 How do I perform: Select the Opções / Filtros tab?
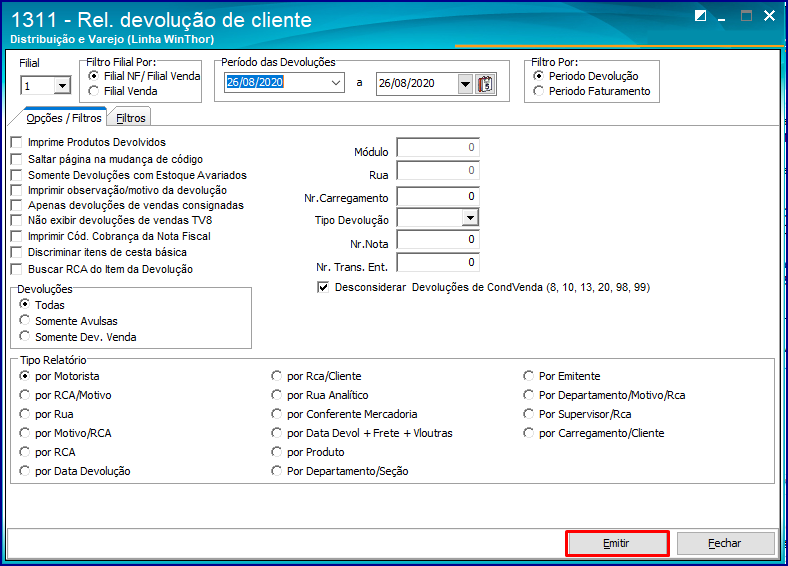pos(64,118)
